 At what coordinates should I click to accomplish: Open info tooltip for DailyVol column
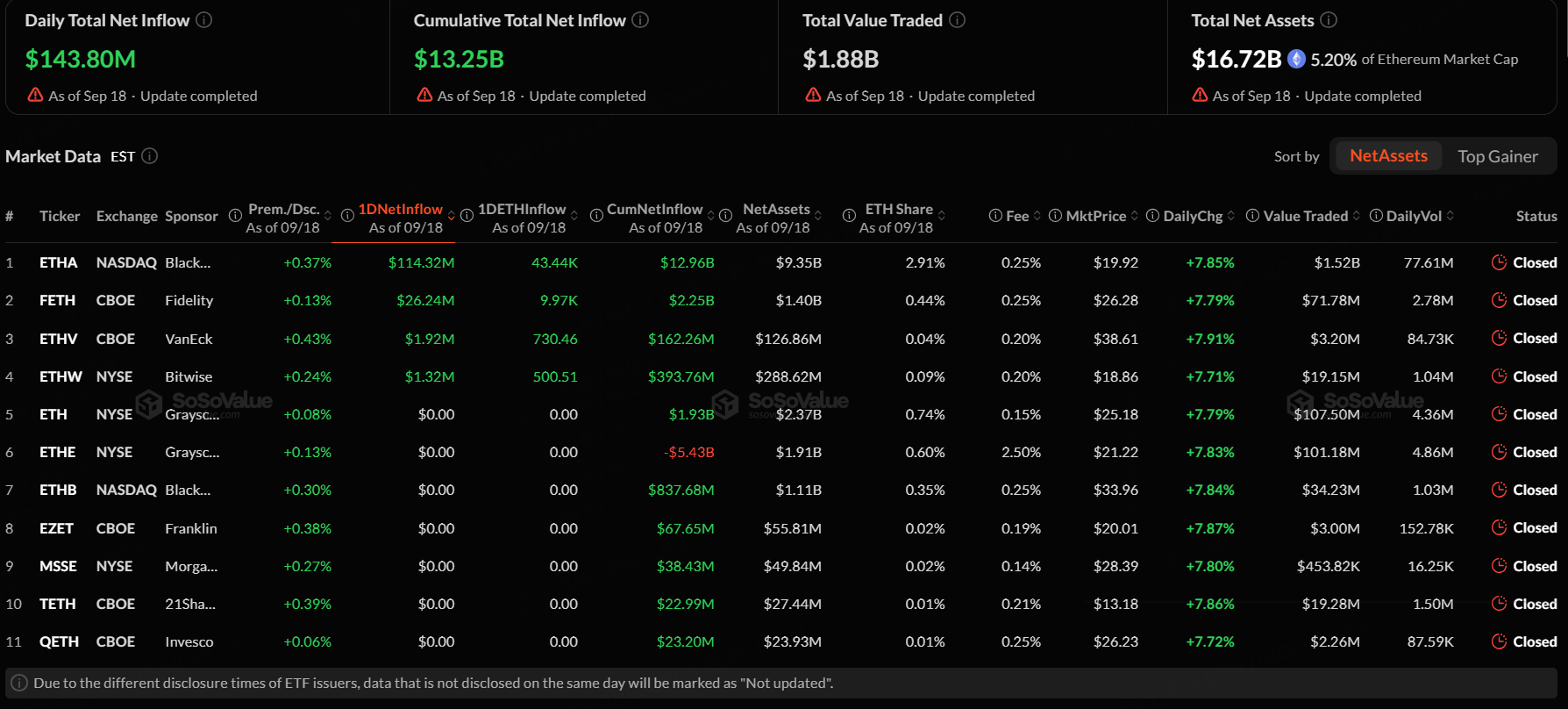point(1377,216)
